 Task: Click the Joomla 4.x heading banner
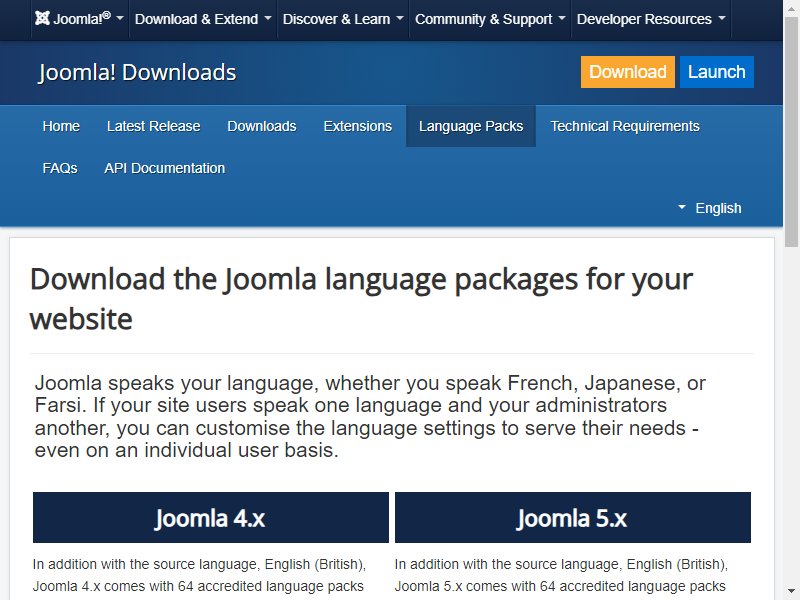tap(211, 517)
